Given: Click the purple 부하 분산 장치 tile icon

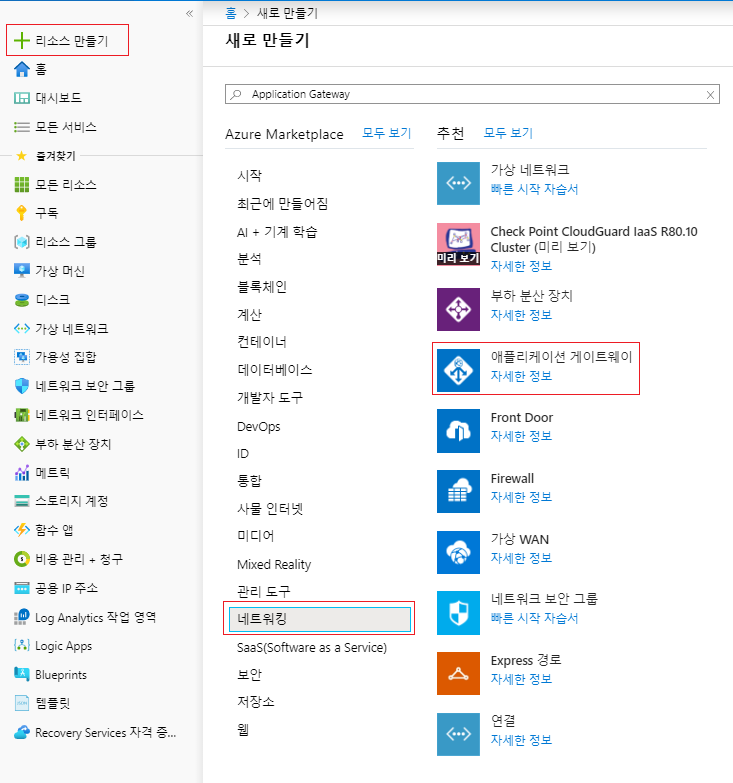Looking at the screenshot, I should [x=458, y=309].
